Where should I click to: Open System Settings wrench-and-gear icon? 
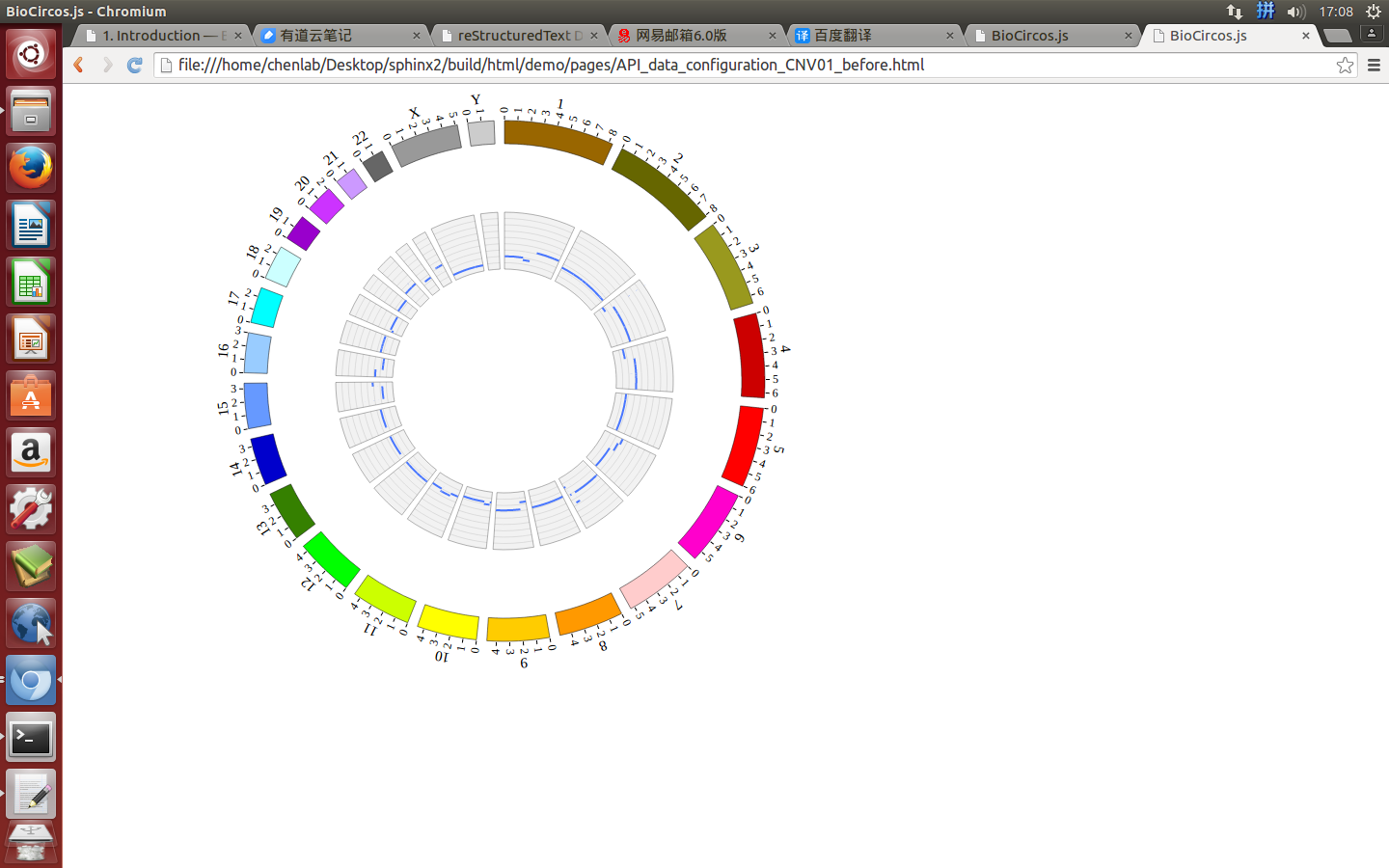[31, 509]
